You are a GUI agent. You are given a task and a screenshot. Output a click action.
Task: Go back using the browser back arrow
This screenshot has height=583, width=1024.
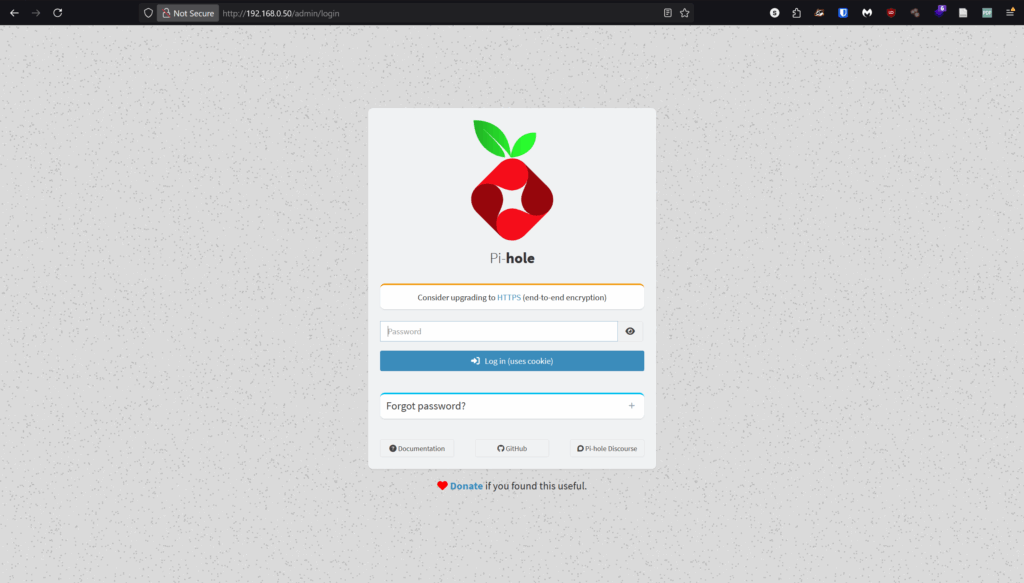(14, 13)
